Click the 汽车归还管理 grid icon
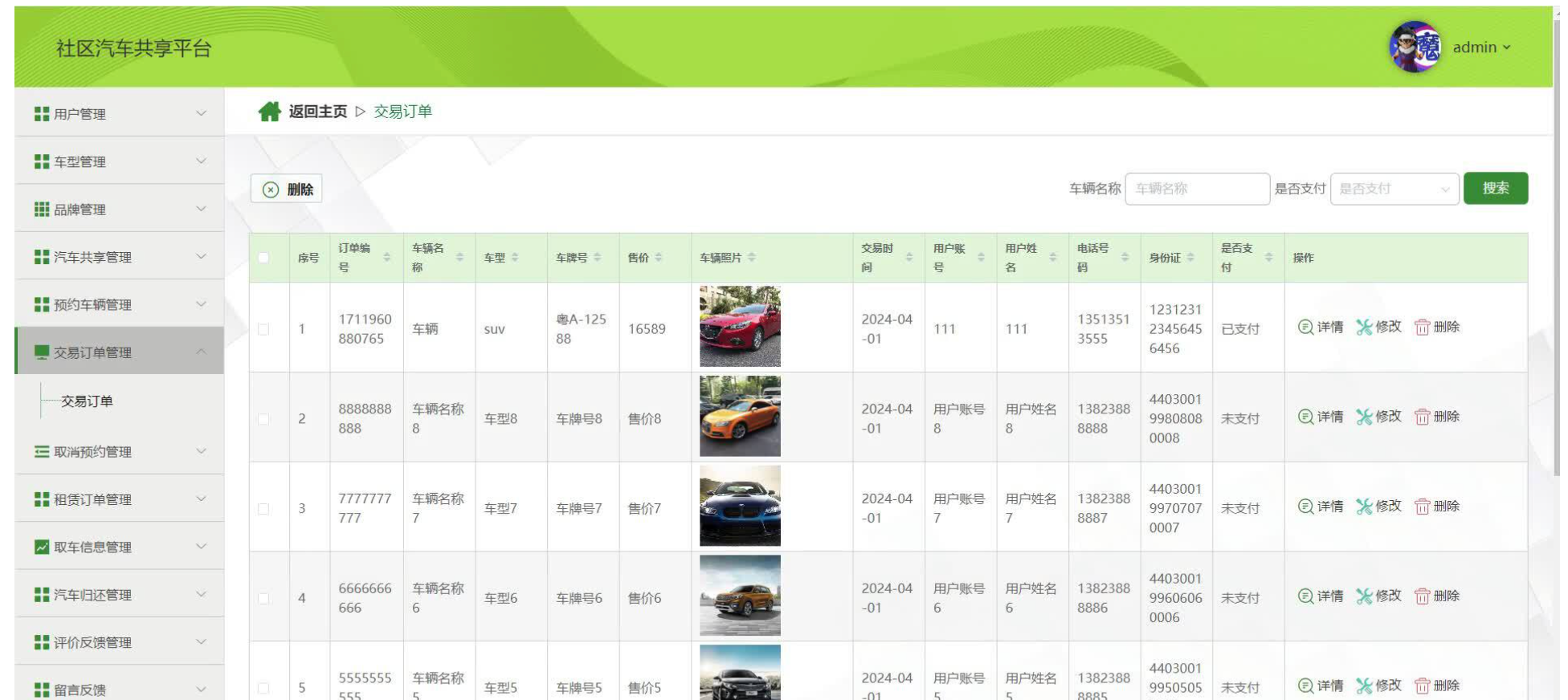1568x700 pixels. pyautogui.click(x=42, y=595)
